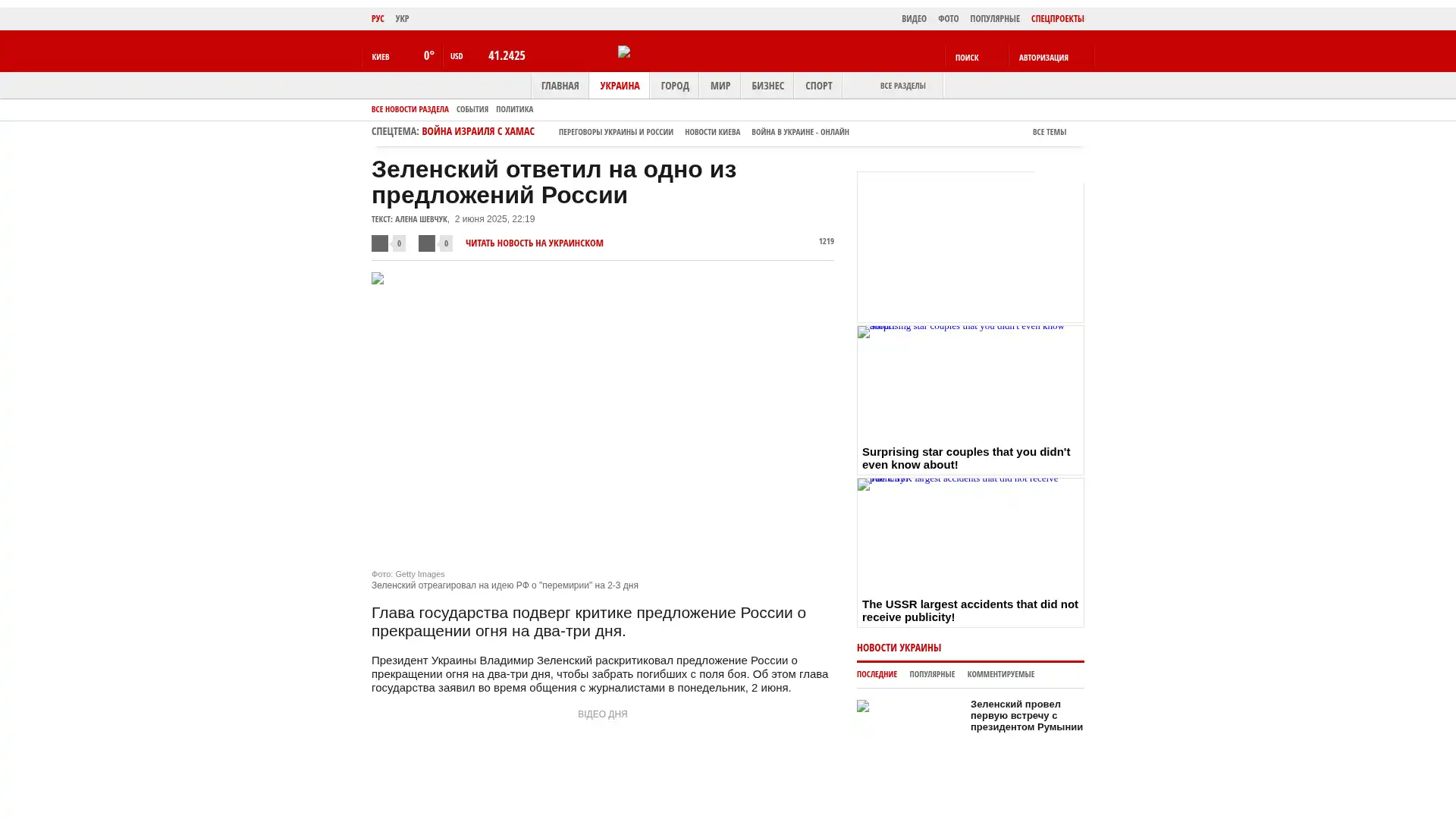
Task: Click the second grey reaction icon under byline
Action: 427,243
